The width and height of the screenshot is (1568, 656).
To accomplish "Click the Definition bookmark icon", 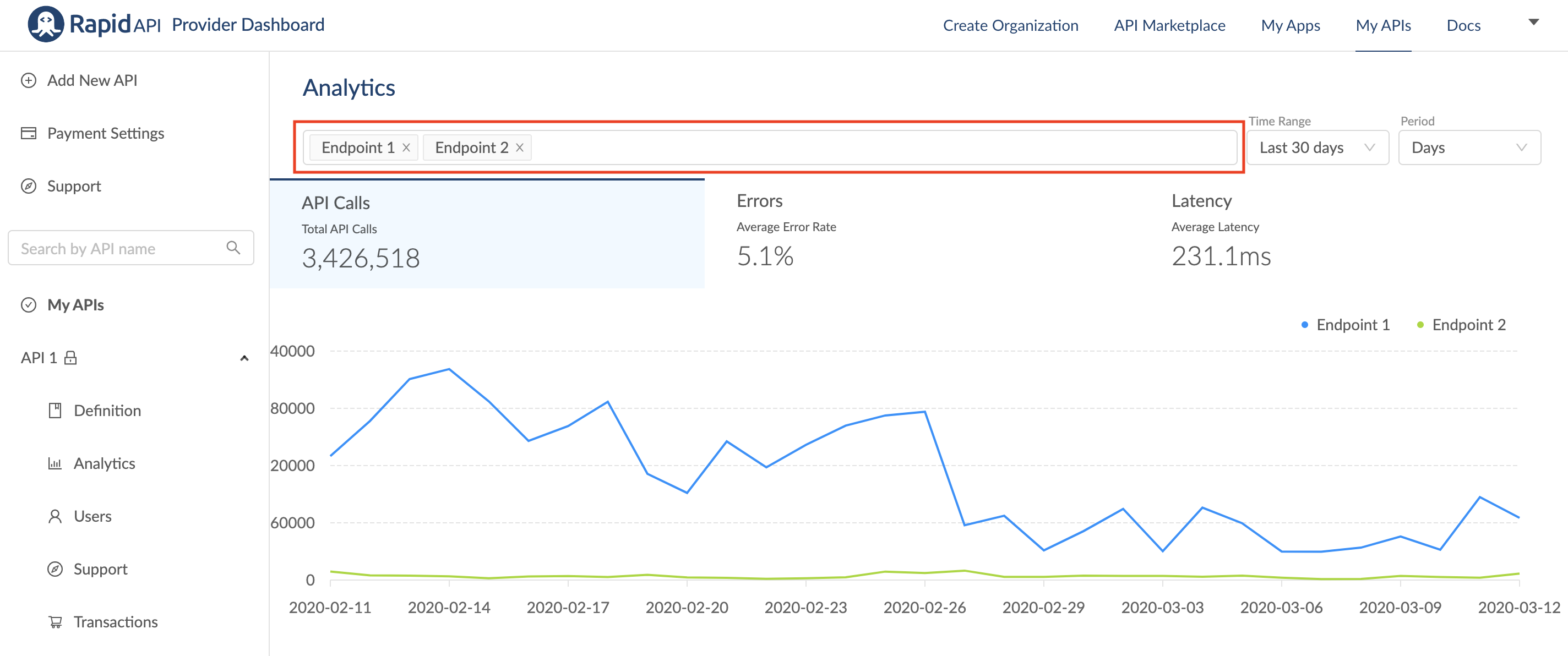I will 55,410.
